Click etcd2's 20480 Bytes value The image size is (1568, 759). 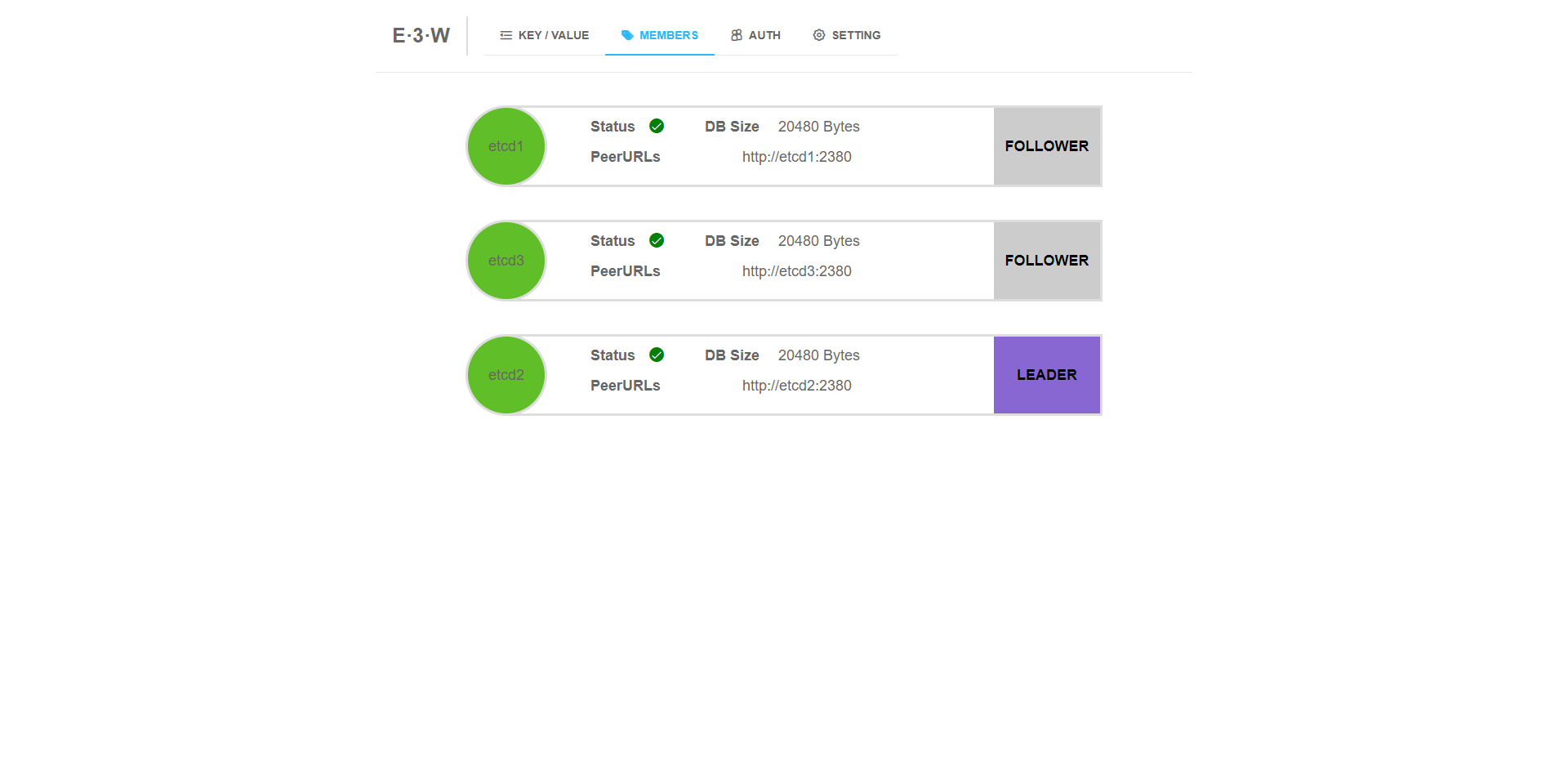pyautogui.click(x=819, y=355)
